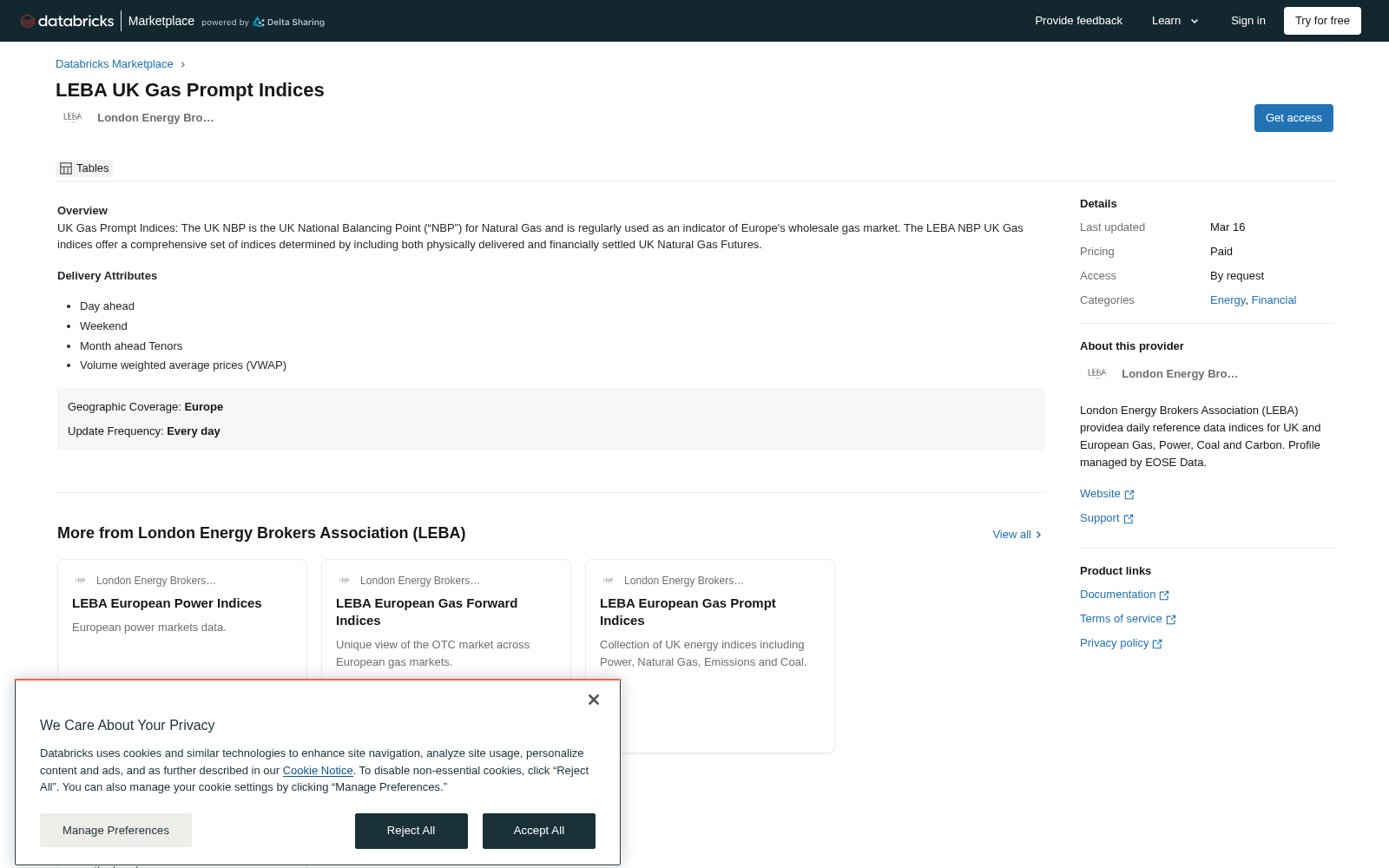Click external link icon next to Terms of service
Viewport: 1389px width, 868px height.
(x=1171, y=620)
